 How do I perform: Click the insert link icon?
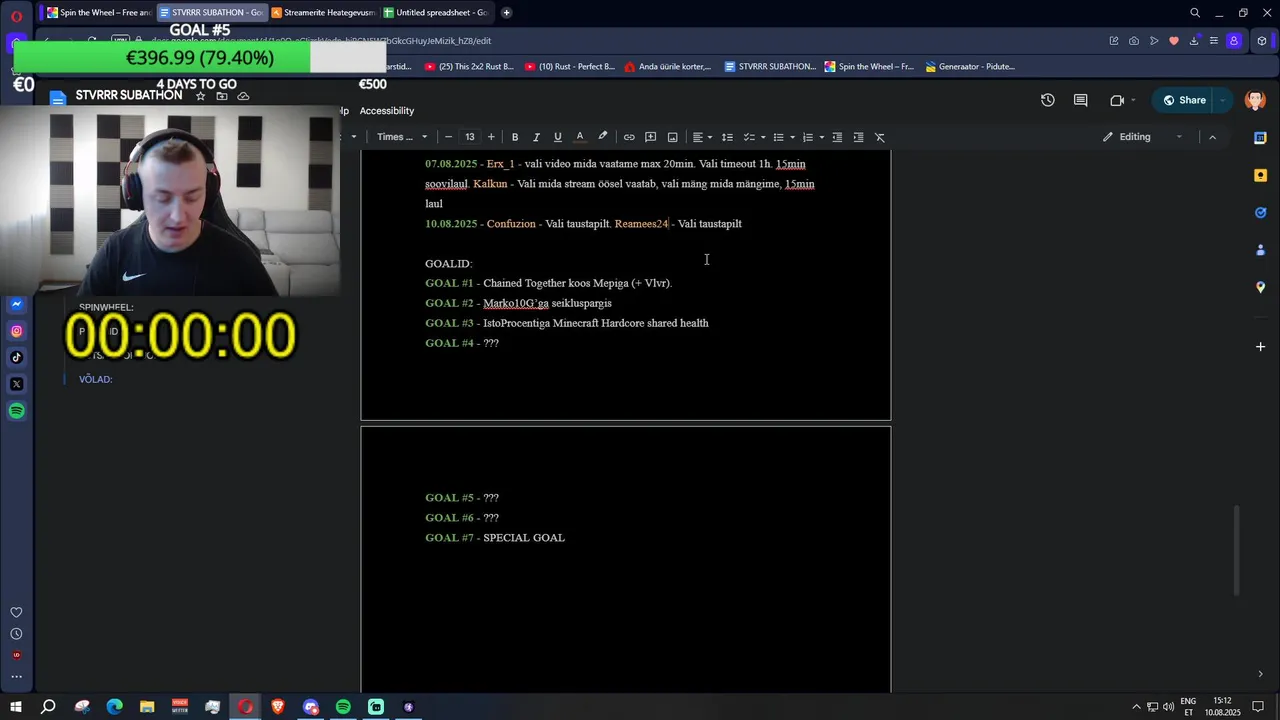[629, 137]
